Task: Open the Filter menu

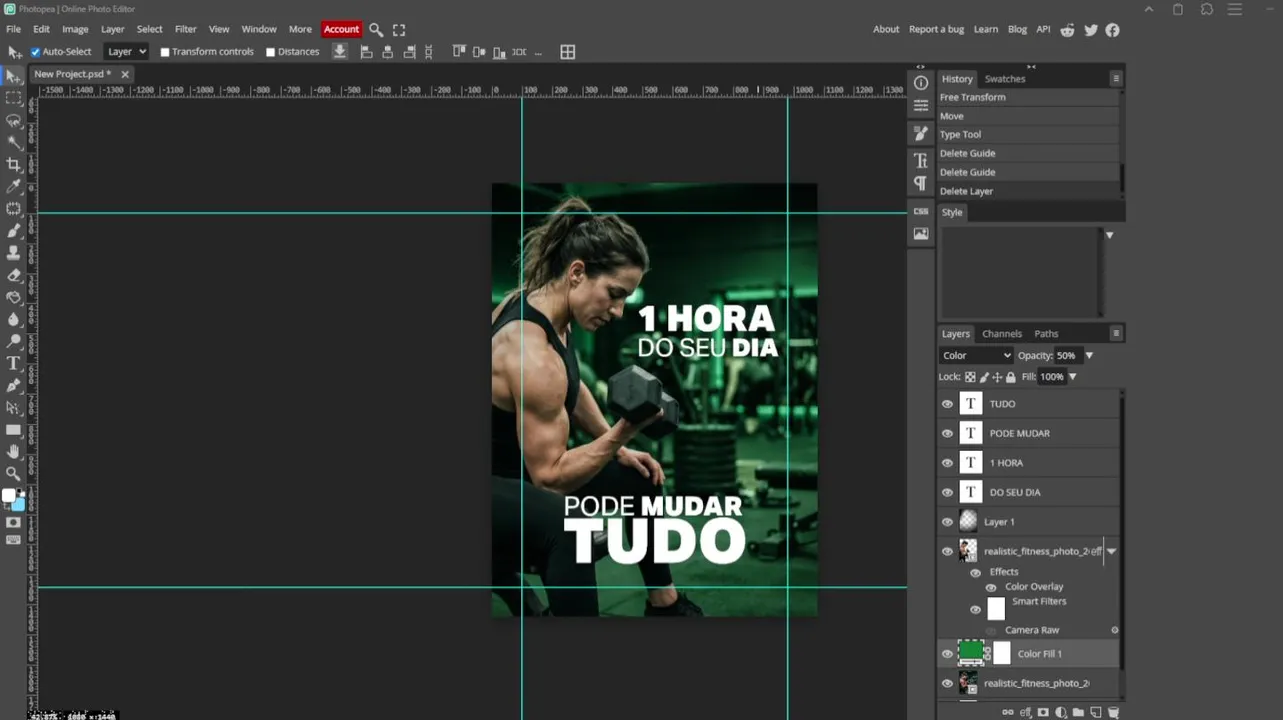Action: click(186, 29)
